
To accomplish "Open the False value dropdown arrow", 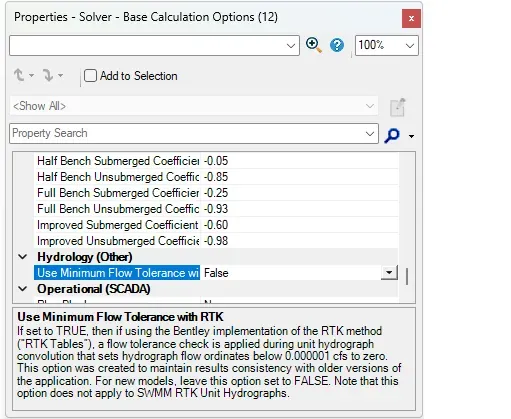I will click(x=389, y=273).
